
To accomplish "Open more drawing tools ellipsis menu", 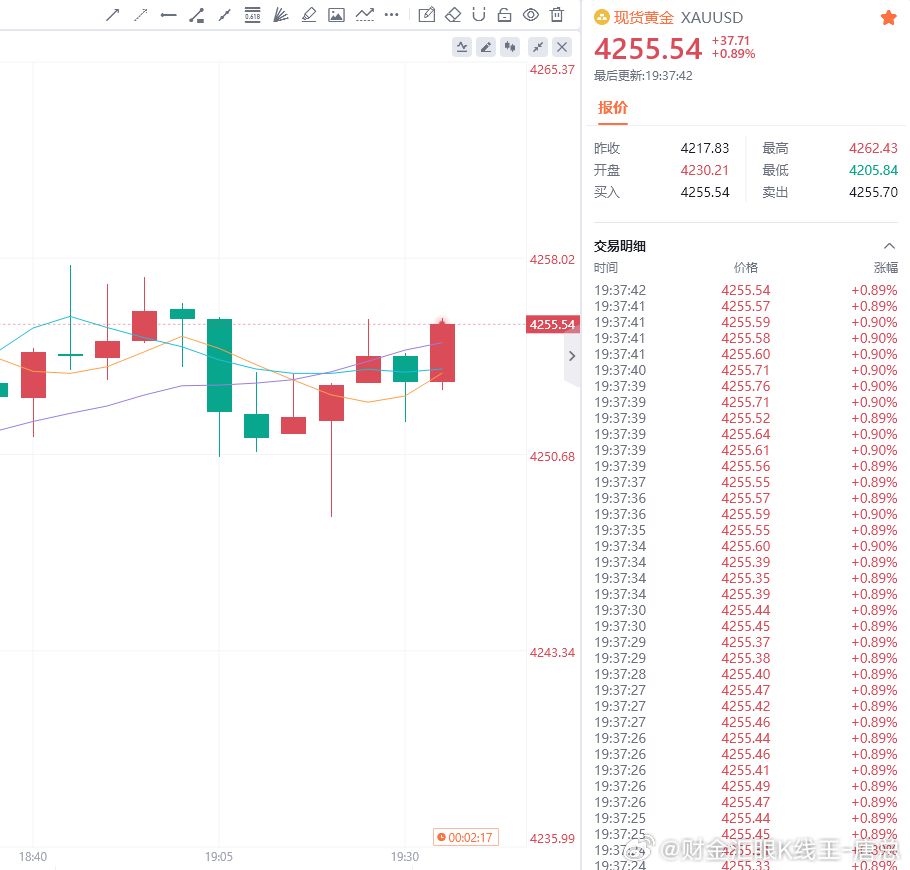I will click(392, 15).
